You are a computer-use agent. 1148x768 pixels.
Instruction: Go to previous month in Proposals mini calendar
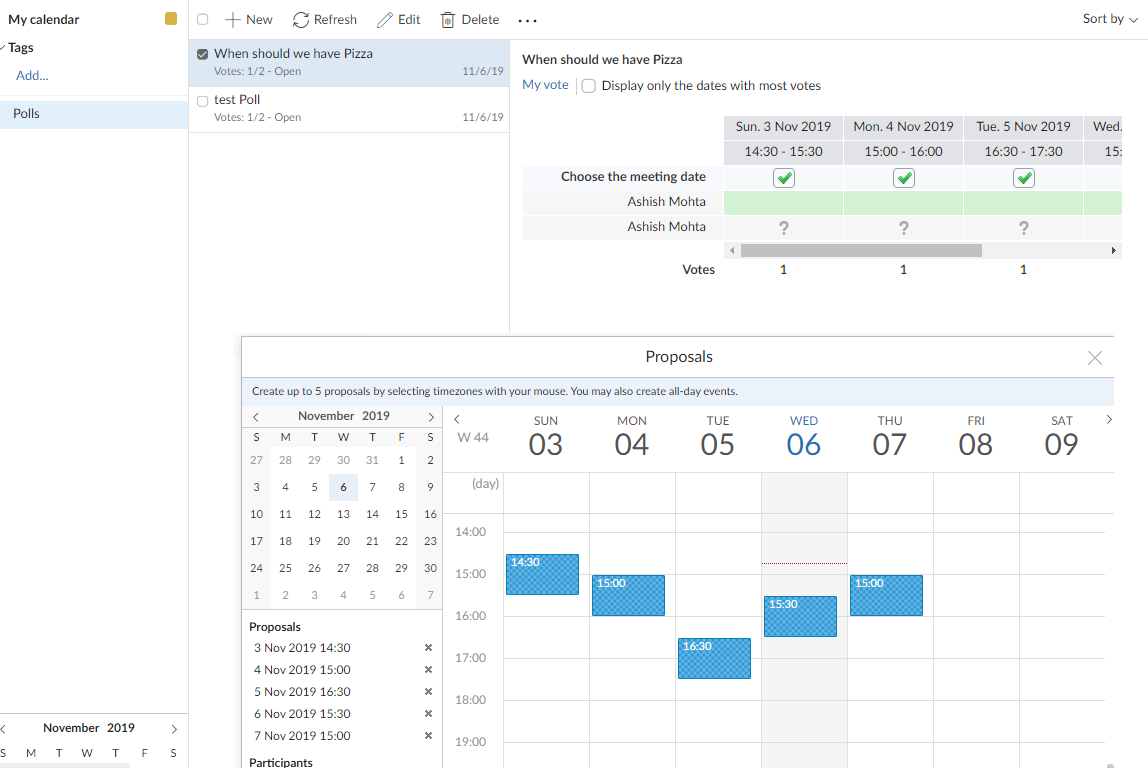tap(256, 417)
